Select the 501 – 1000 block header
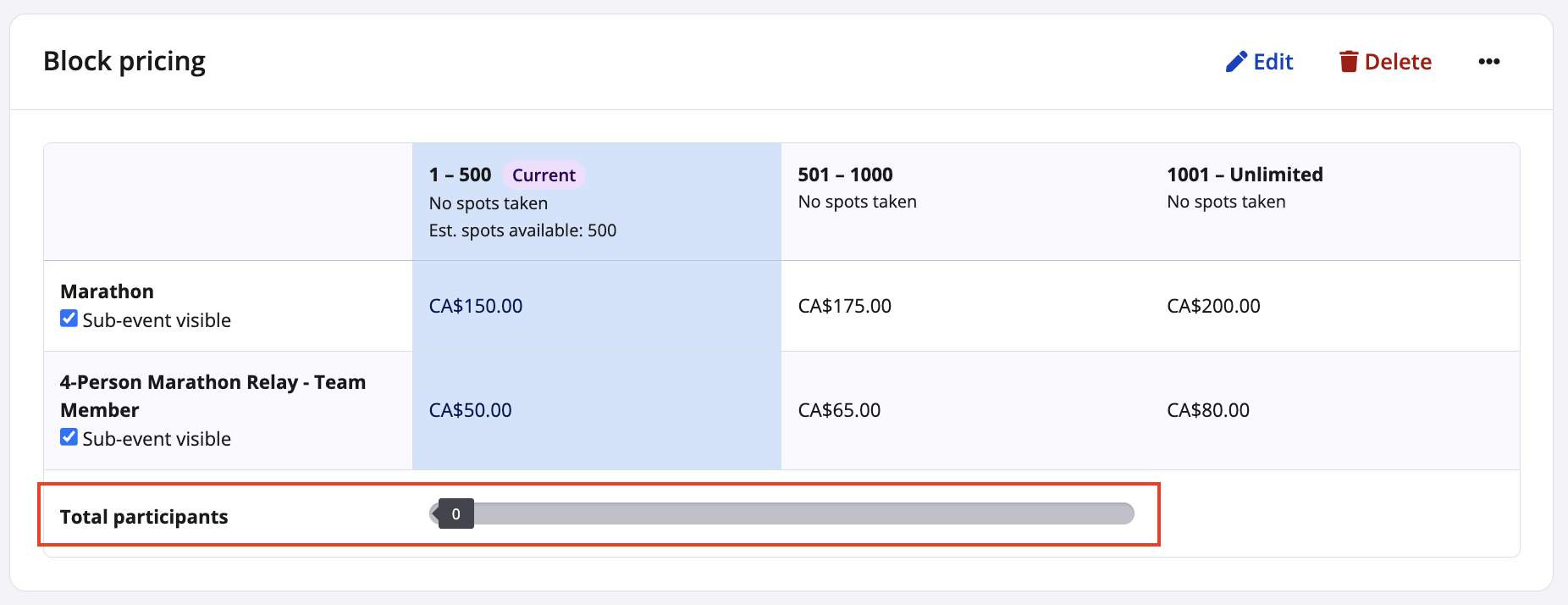 (845, 175)
